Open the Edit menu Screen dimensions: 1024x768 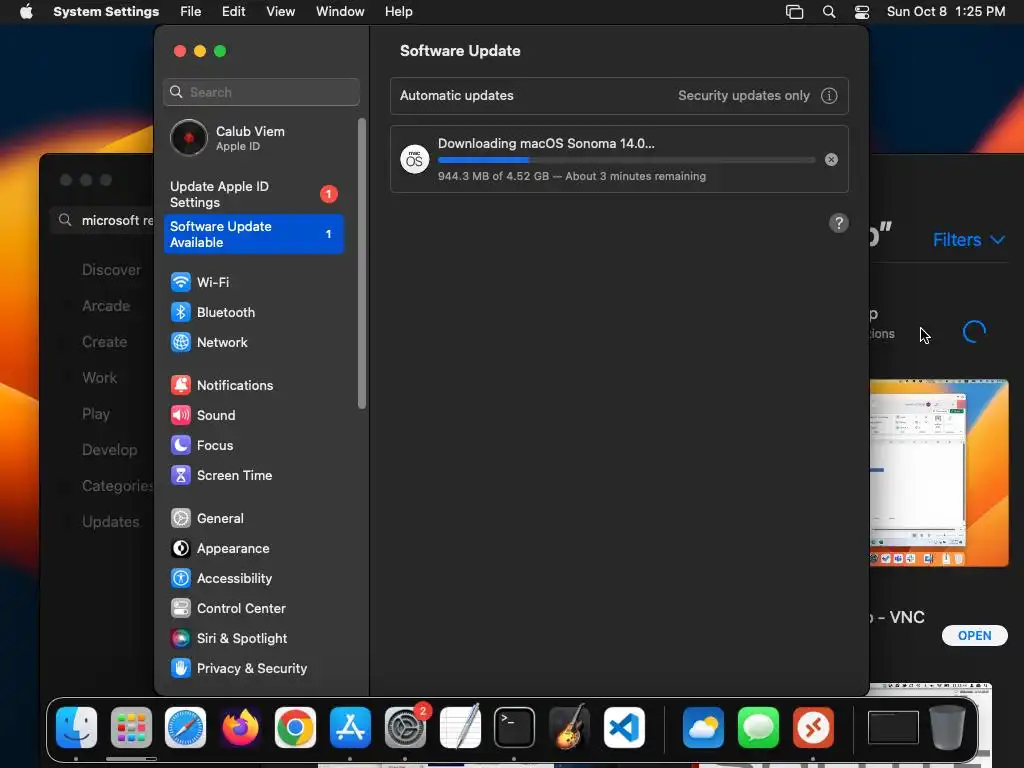pos(233,12)
